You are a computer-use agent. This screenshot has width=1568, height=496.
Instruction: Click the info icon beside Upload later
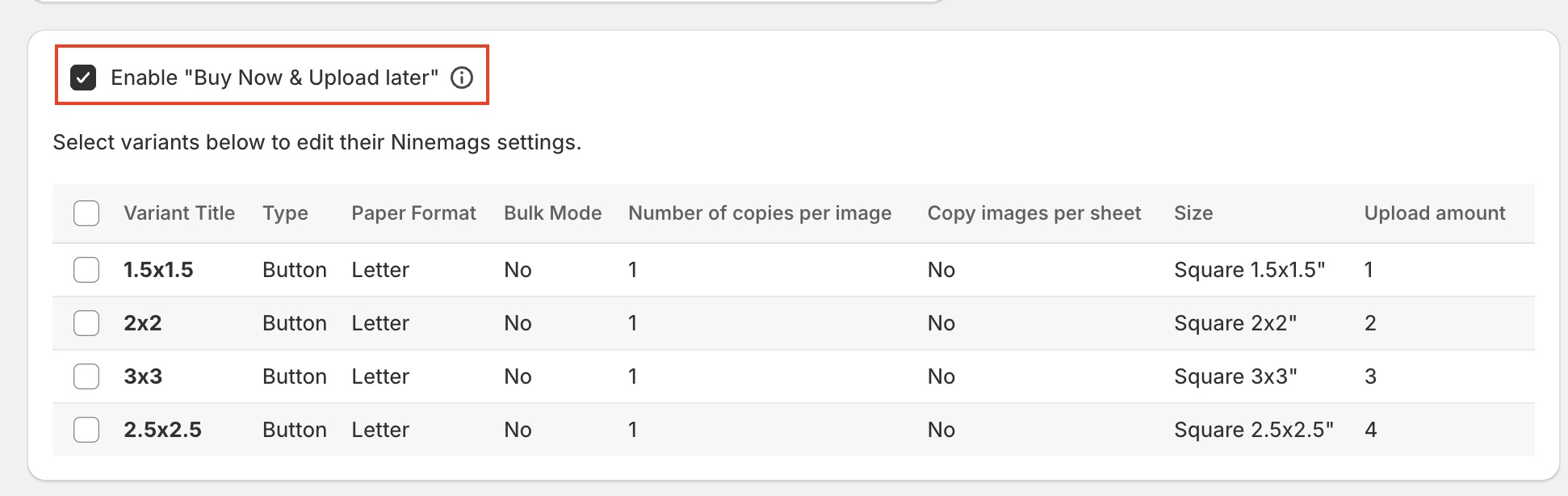tap(462, 78)
